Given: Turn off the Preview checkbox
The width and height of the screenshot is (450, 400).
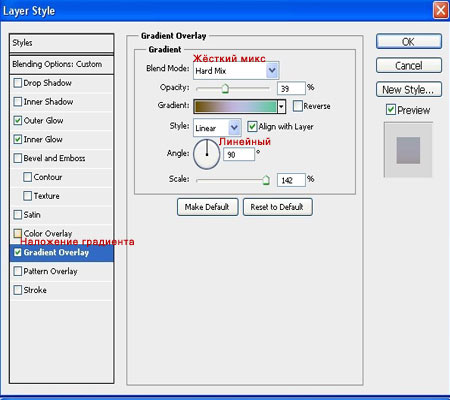Looking at the screenshot, I should 391,109.
